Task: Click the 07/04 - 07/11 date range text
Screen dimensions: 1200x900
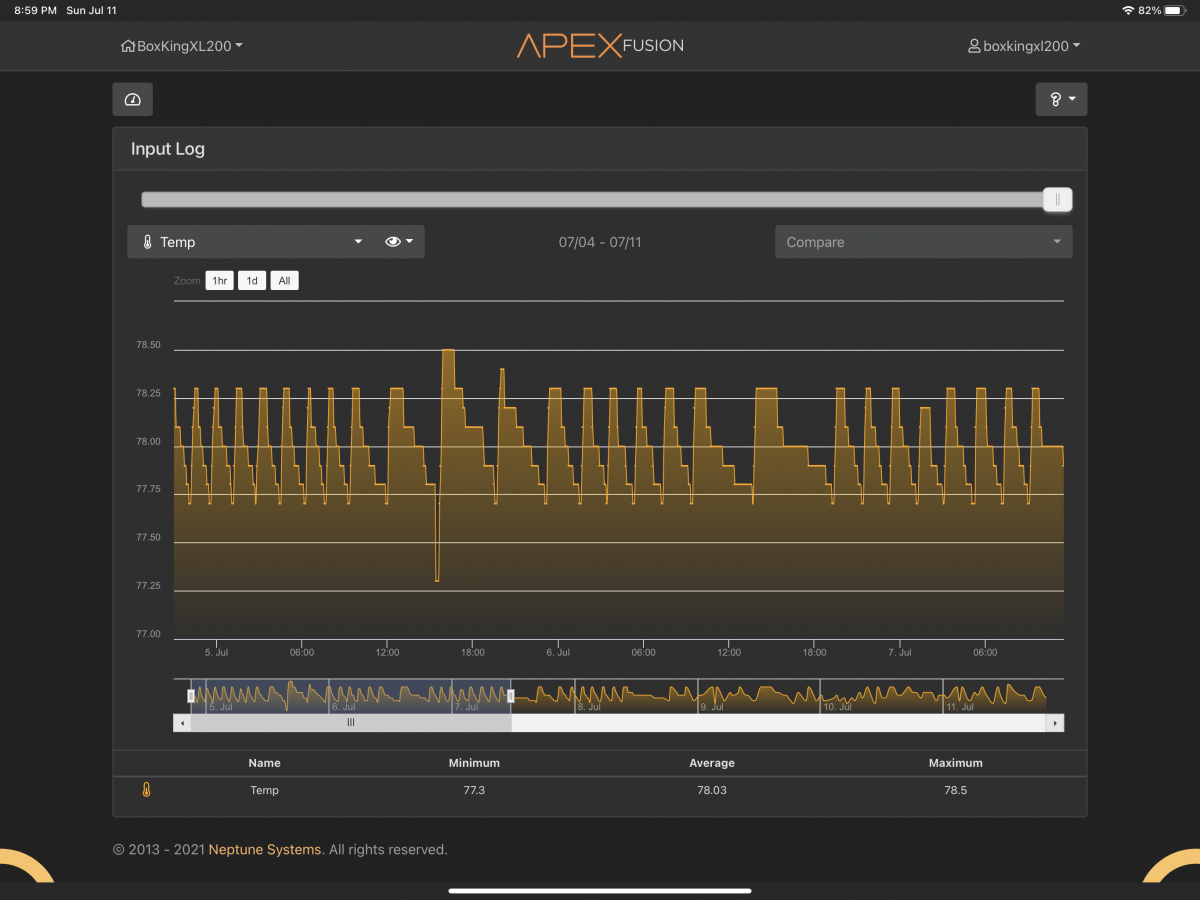Action: (600, 242)
